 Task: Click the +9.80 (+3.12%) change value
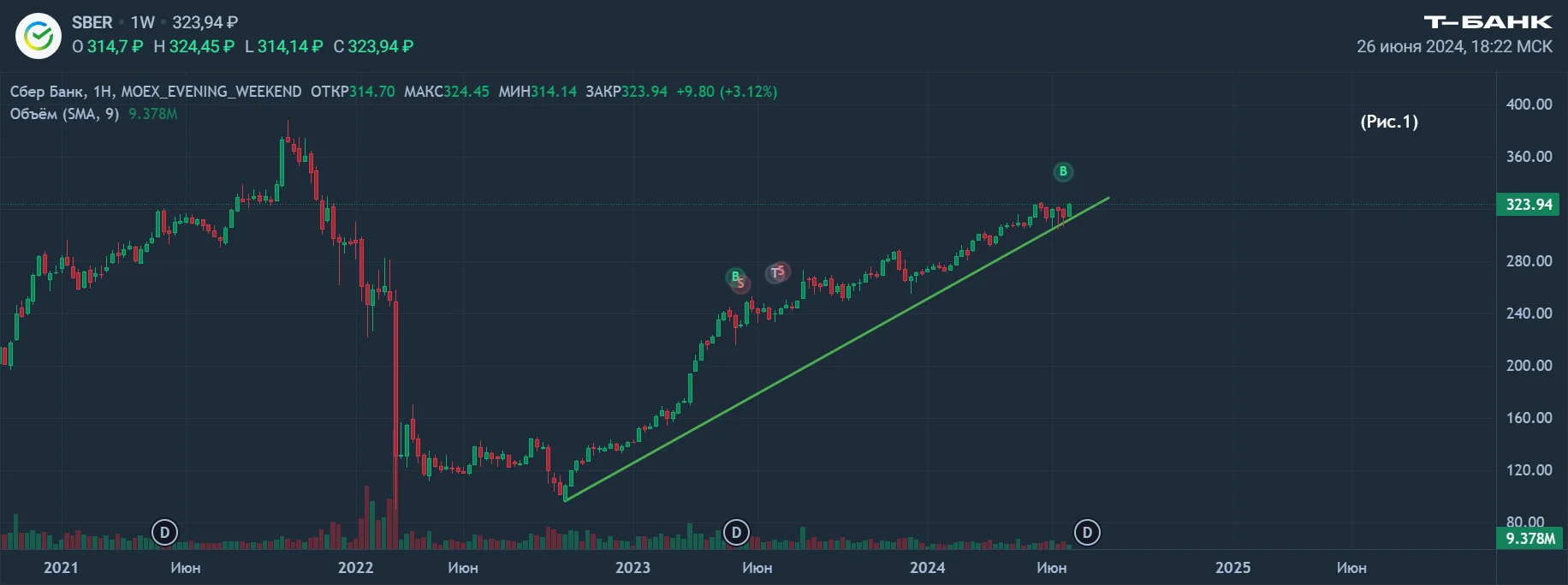(727, 92)
